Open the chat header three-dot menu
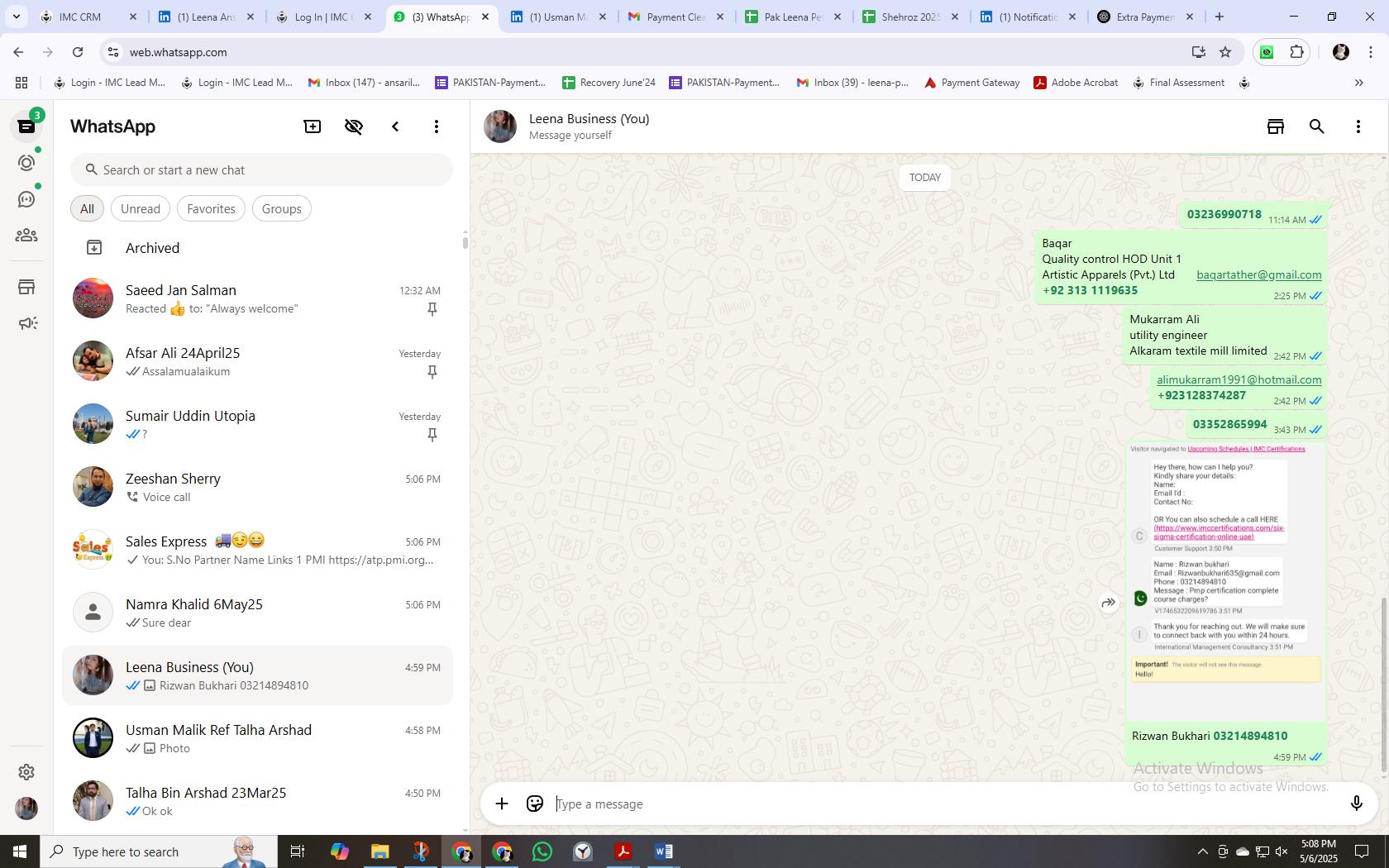Screen dimensions: 1389x868 [x=1358, y=126]
